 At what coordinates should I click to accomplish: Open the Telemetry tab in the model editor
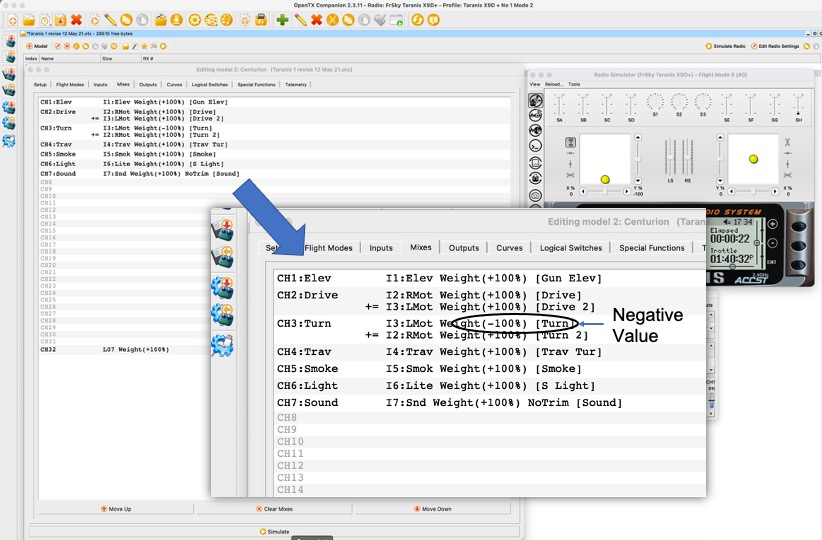(296, 84)
